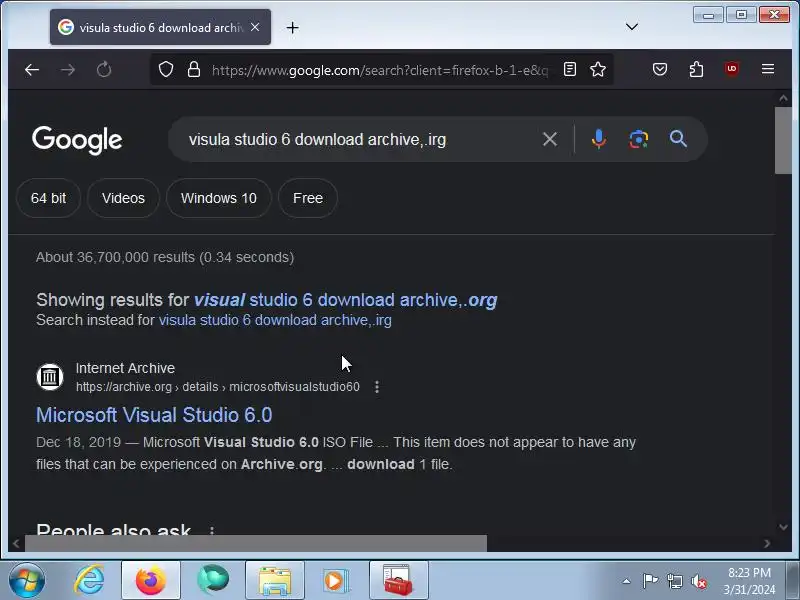Open Microsoft Visual Studio 6.0 result

click(154, 415)
